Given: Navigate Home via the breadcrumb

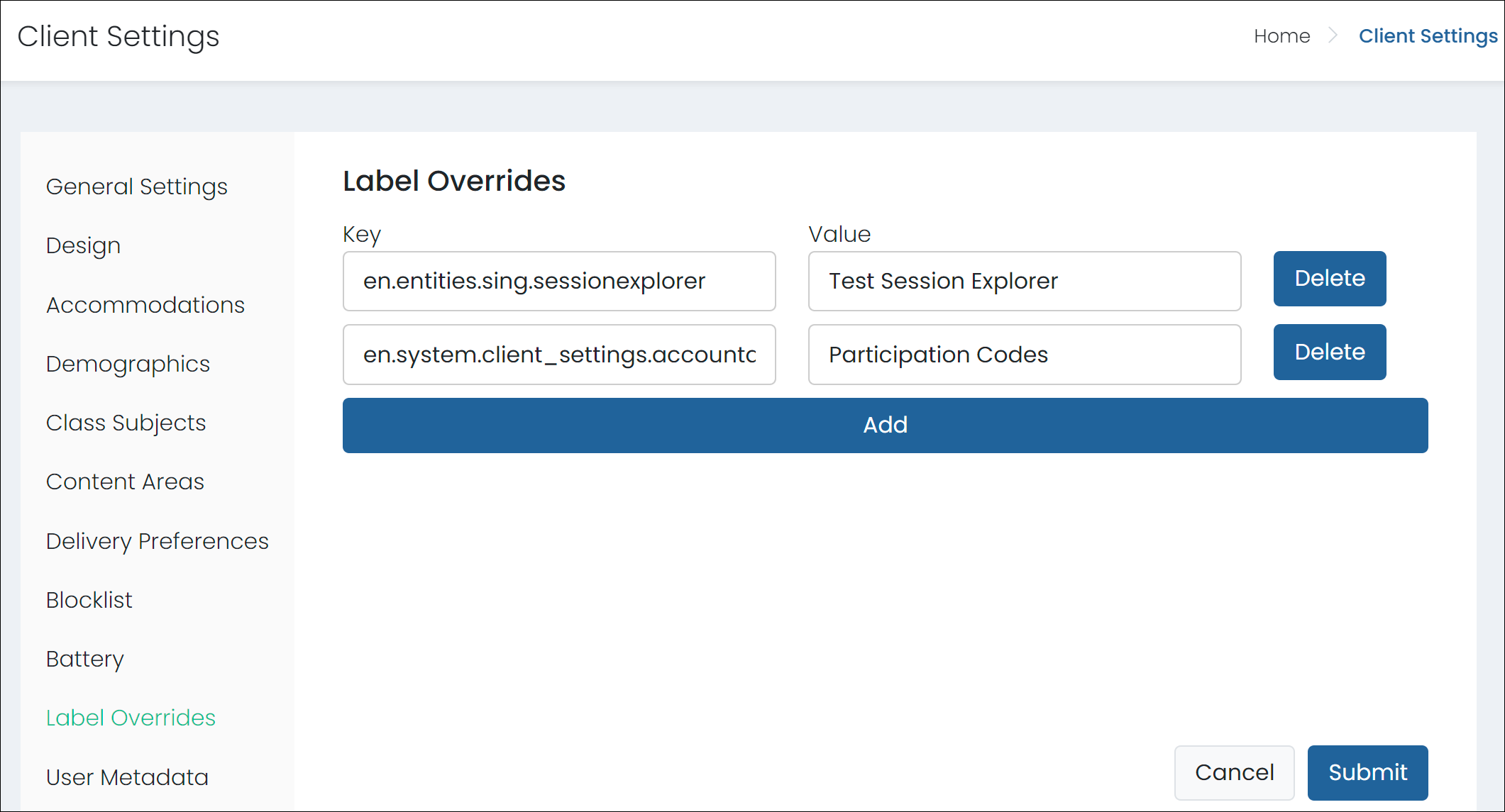Looking at the screenshot, I should pyautogui.click(x=1281, y=35).
